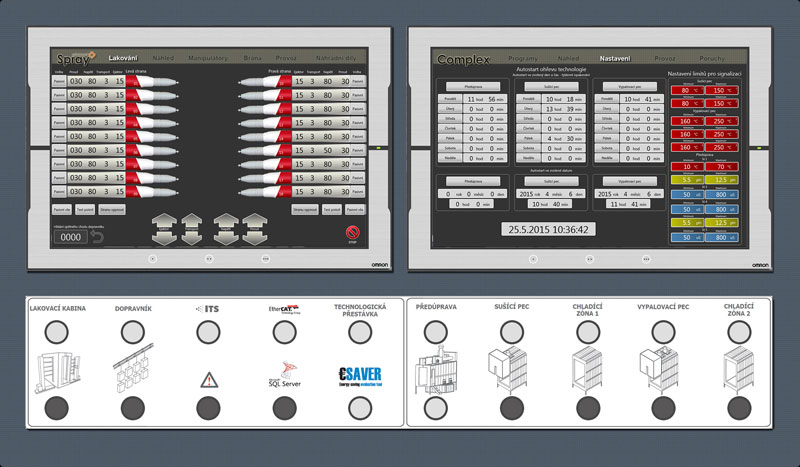Click the first red spray gun on left side
Screen dimensions: 800x467
tap(152, 82)
